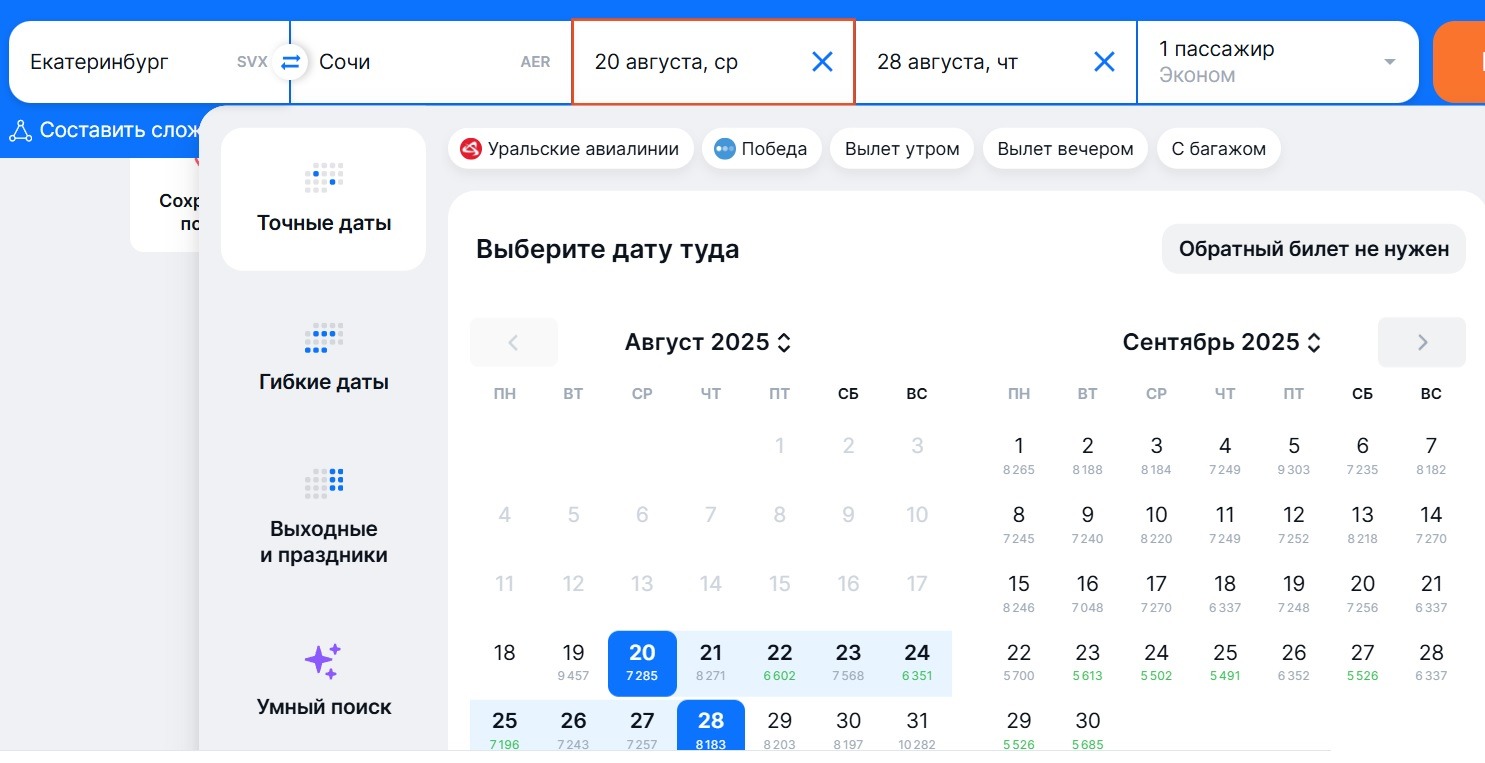Open the Сентябрь 2025 month selector
Image resolution: width=1485 pixels, height=763 pixels.
click(x=1222, y=342)
